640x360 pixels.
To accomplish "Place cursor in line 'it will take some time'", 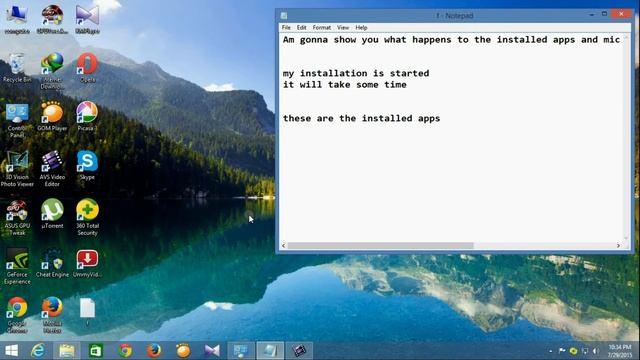I will 344,84.
